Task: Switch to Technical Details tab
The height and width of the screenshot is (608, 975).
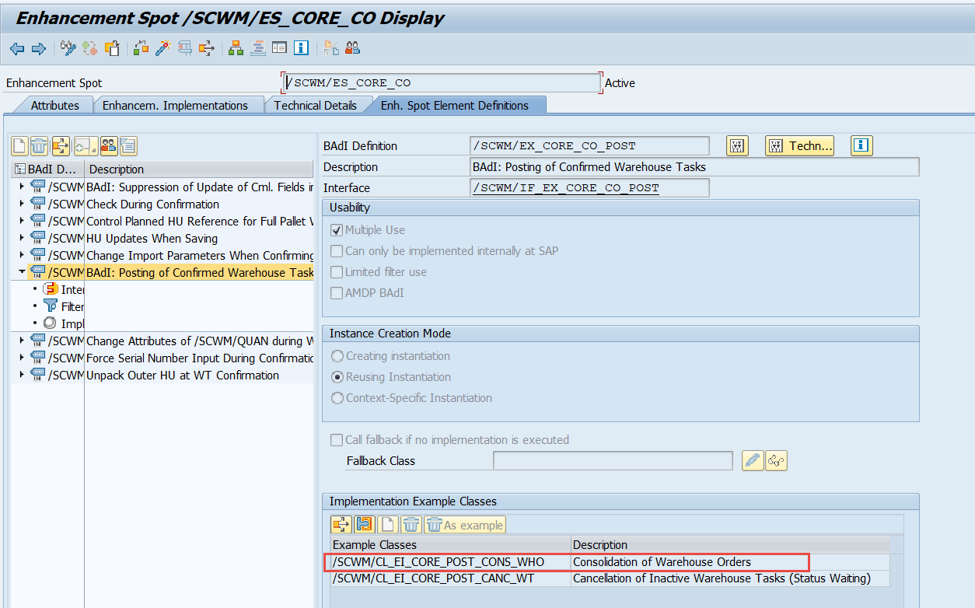Action: pyautogui.click(x=315, y=105)
